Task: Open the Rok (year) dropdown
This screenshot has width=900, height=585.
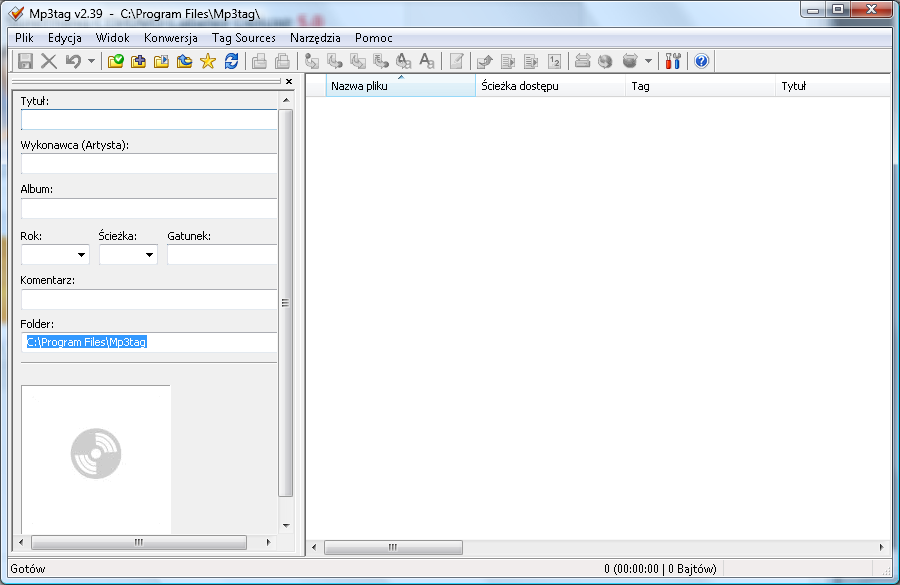Action: [82, 255]
